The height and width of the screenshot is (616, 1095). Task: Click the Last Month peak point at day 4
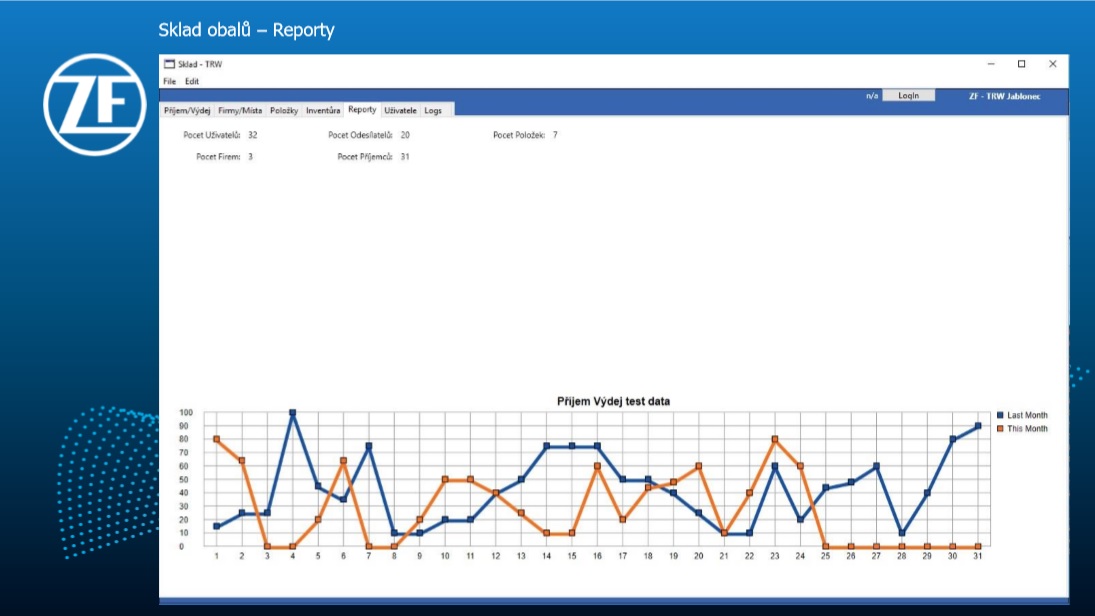[293, 413]
